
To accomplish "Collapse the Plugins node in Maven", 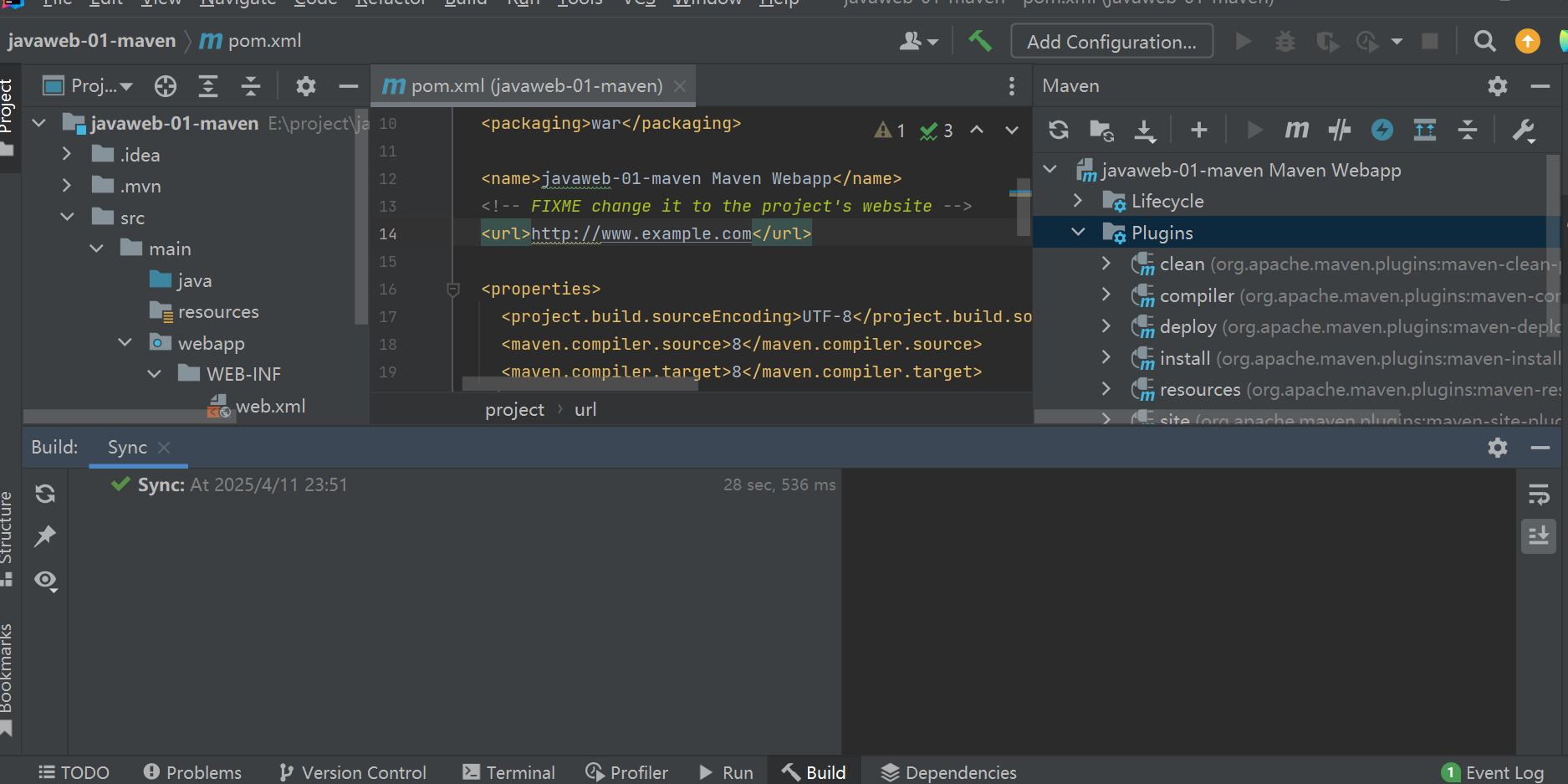I will coord(1078,233).
